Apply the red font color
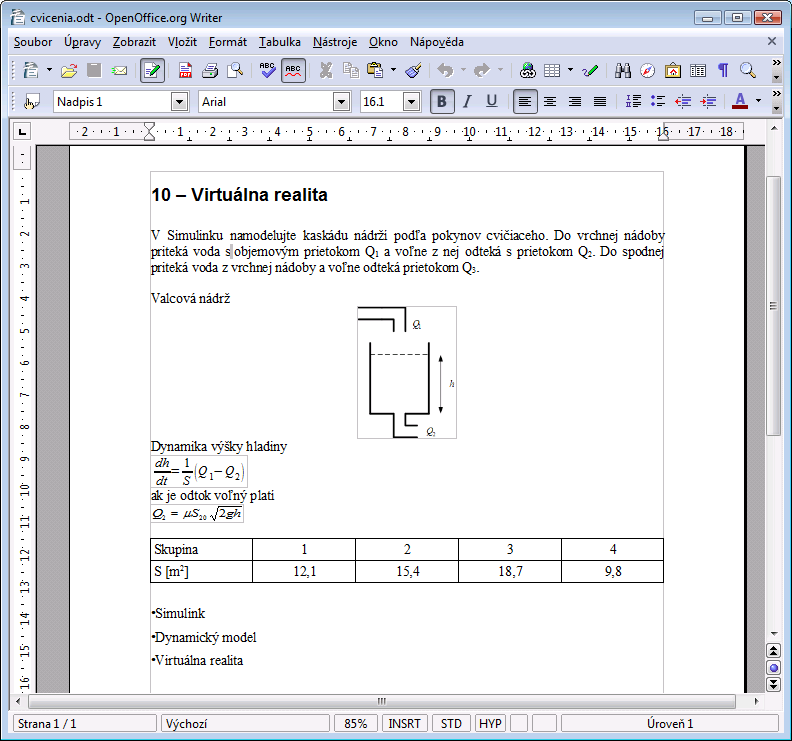 [x=740, y=102]
